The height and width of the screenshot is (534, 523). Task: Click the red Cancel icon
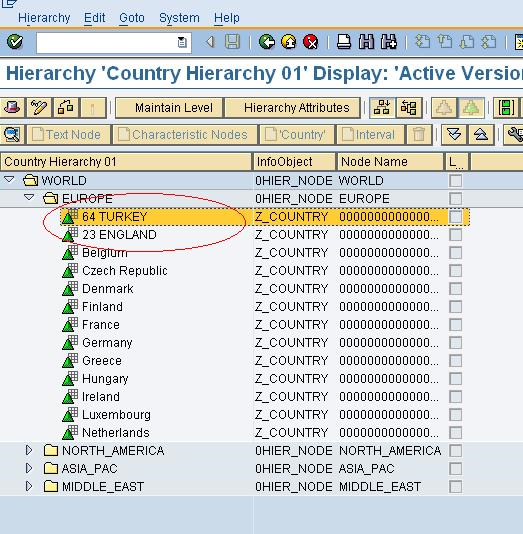point(311,42)
